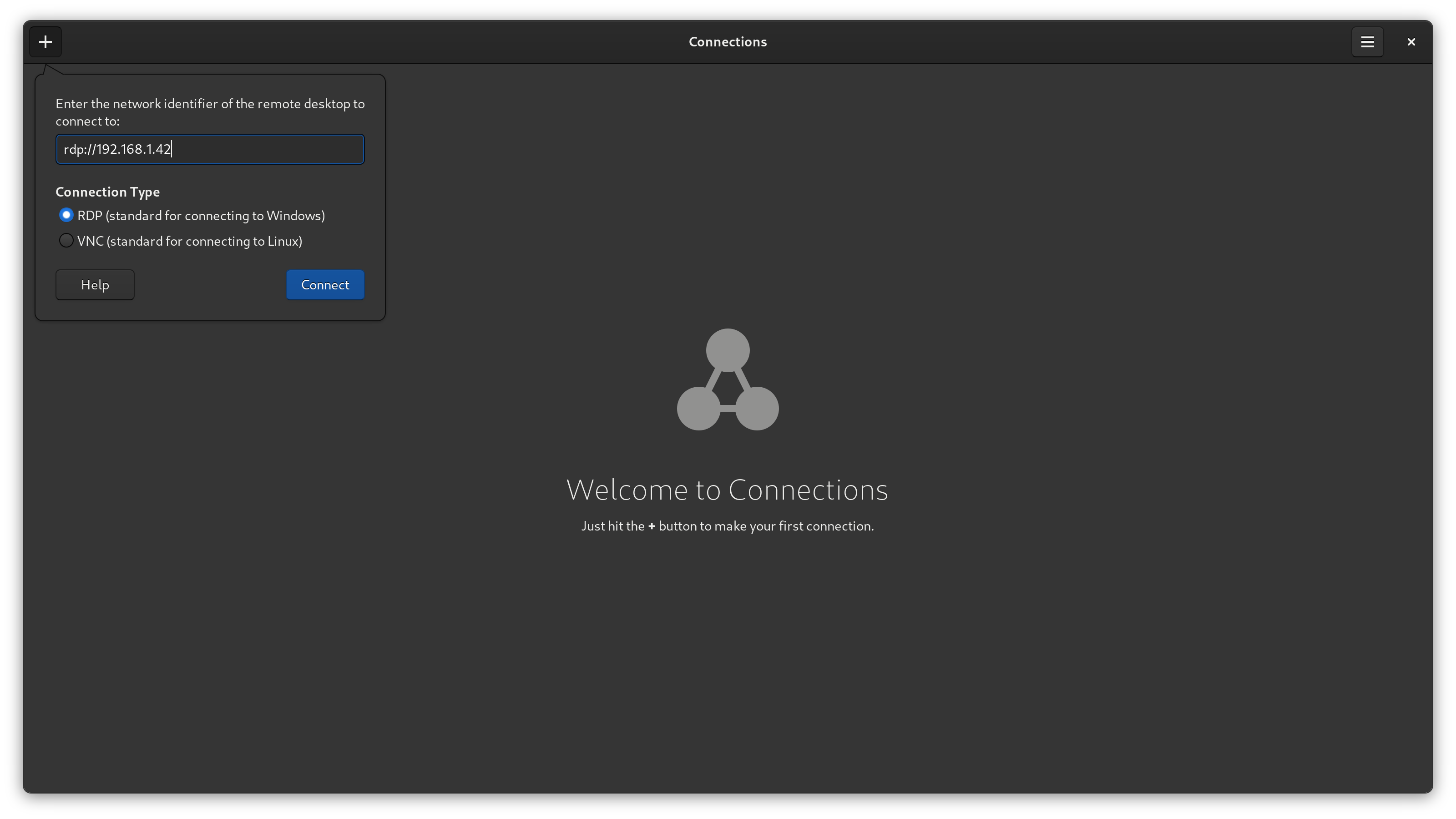Open the Help dialog
This screenshot has height=819, width=1456.
(94, 284)
